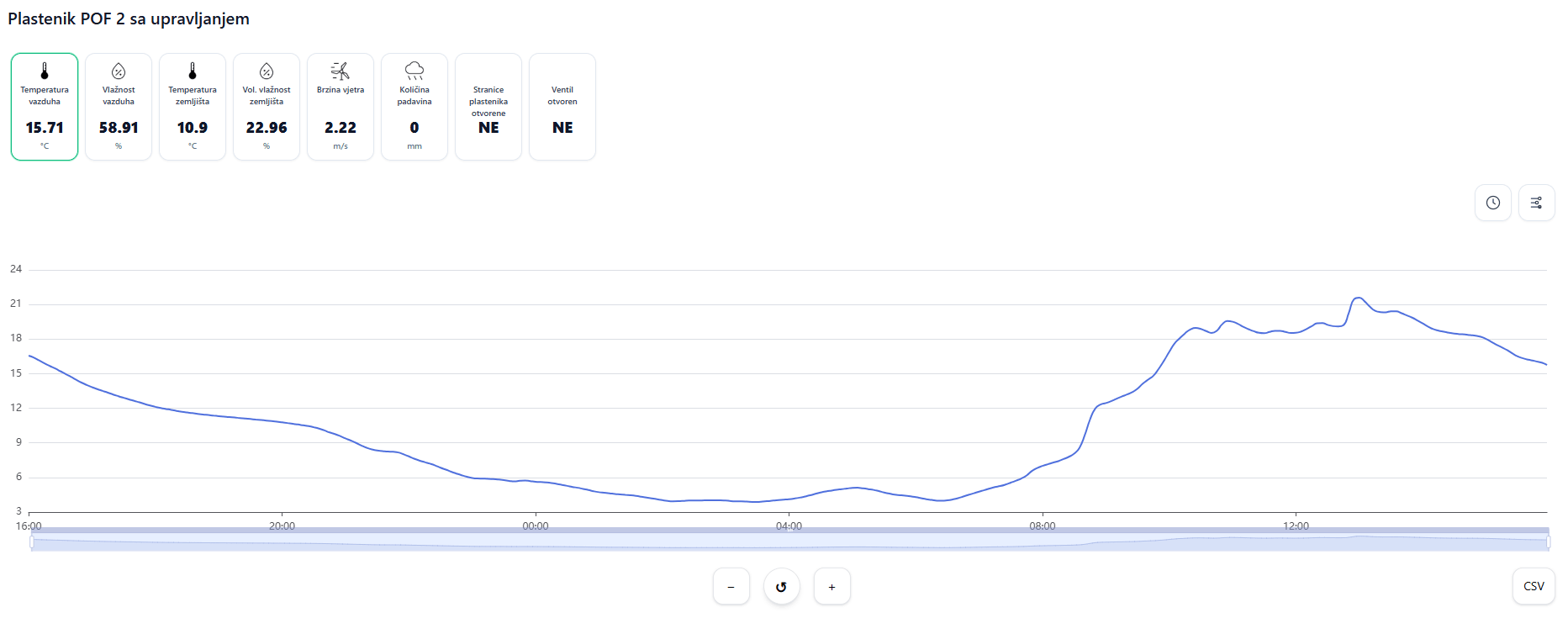Screen dimensions: 1568x618
Task: Click the 08:00 time axis label
Action: pos(1043,526)
